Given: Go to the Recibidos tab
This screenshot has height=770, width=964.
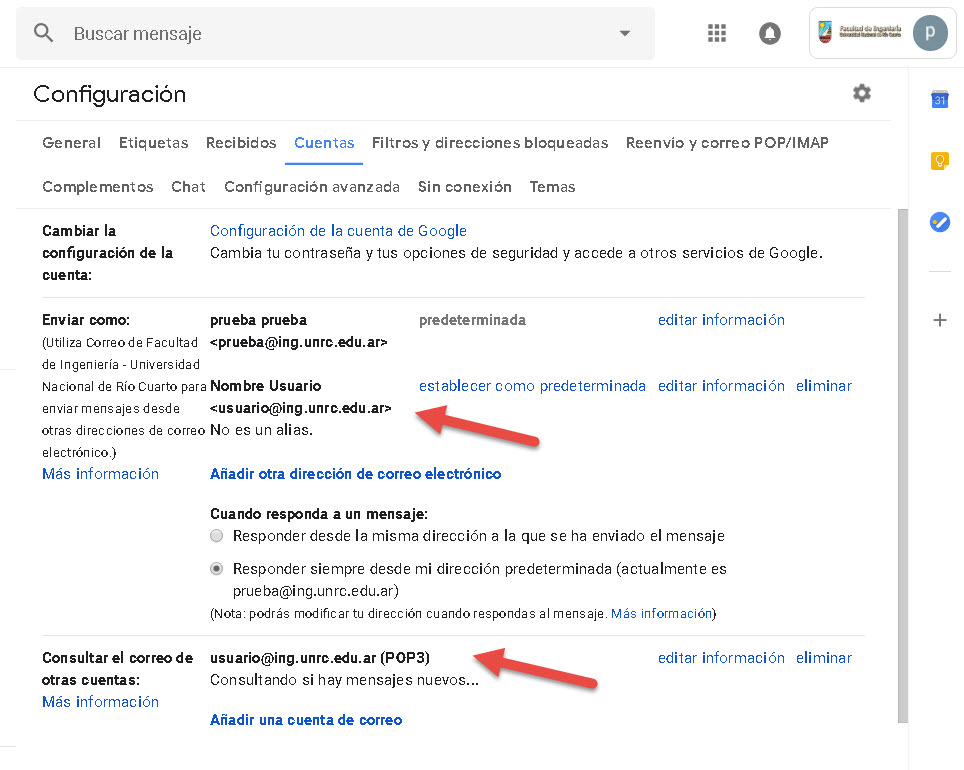Looking at the screenshot, I should [x=241, y=143].
